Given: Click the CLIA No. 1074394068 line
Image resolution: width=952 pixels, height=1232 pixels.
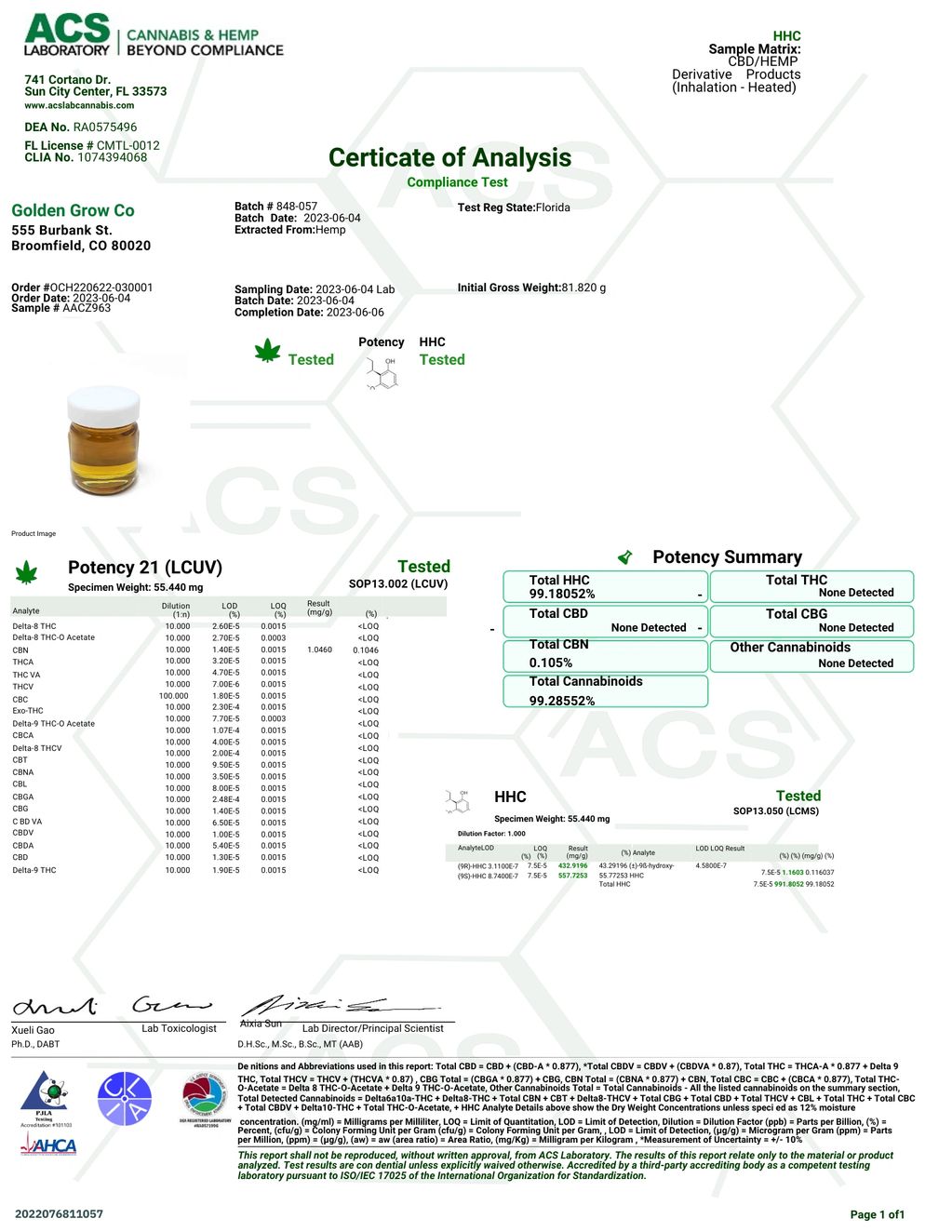Looking at the screenshot, I should [86, 157].
